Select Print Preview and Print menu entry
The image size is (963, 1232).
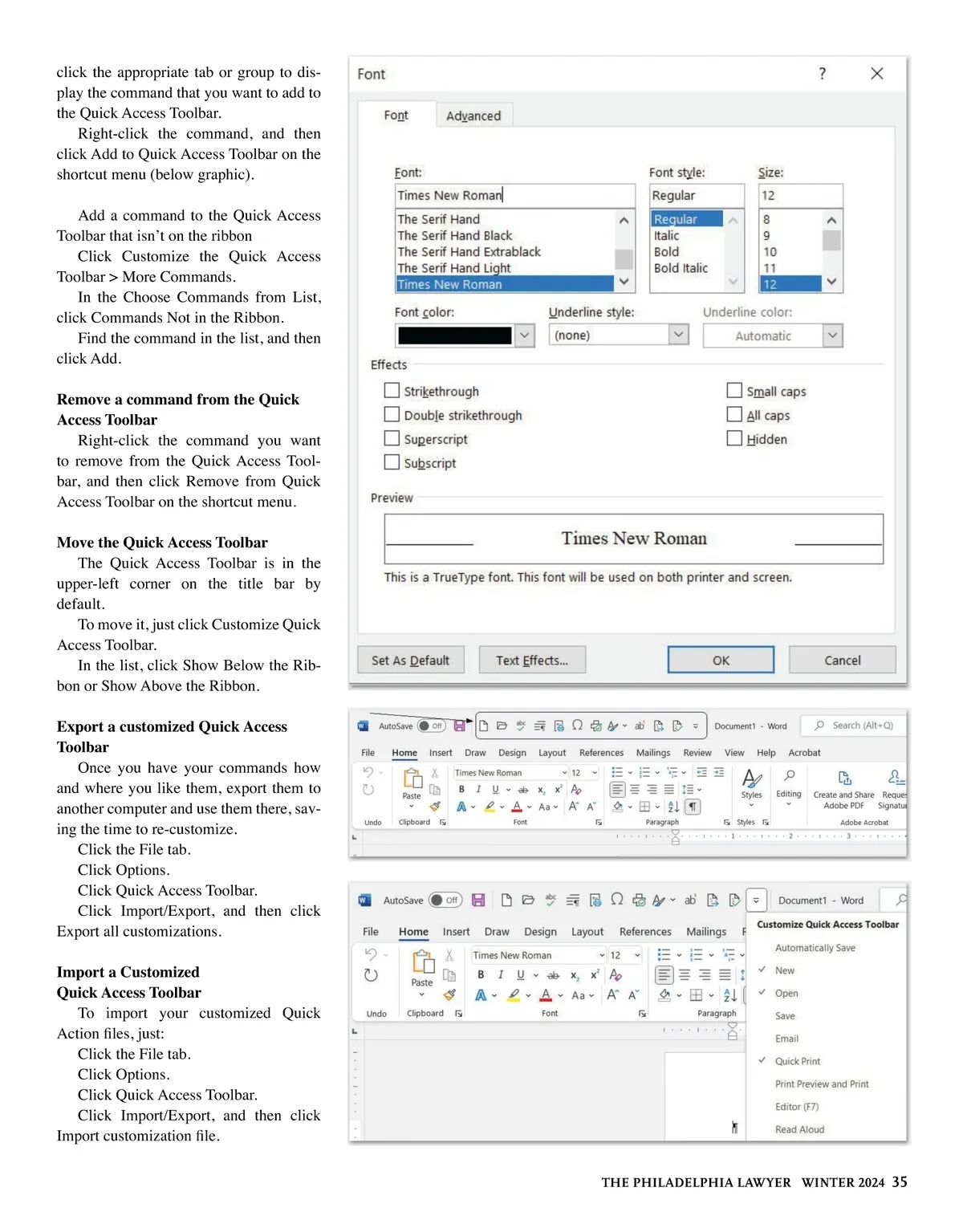coord(822,1084)
